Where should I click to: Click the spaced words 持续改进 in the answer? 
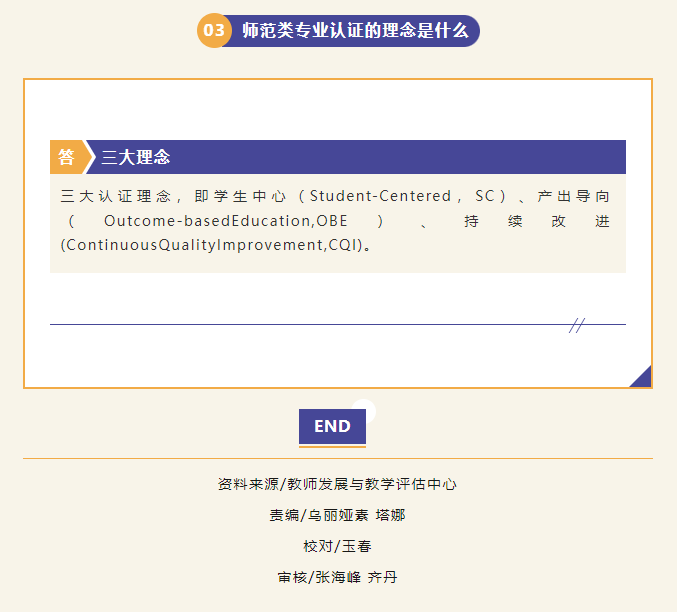click(536, 220)
